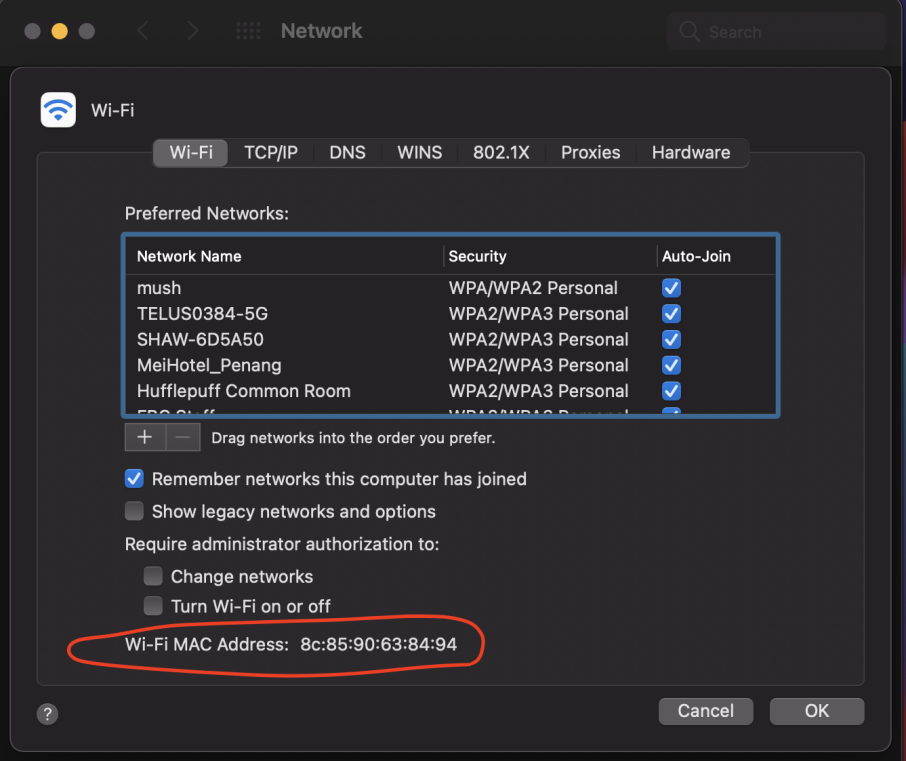Viewport: 906px width, 761px height.
Task: Switch to the Hardware tab
Action: click(x=690, y=152)
